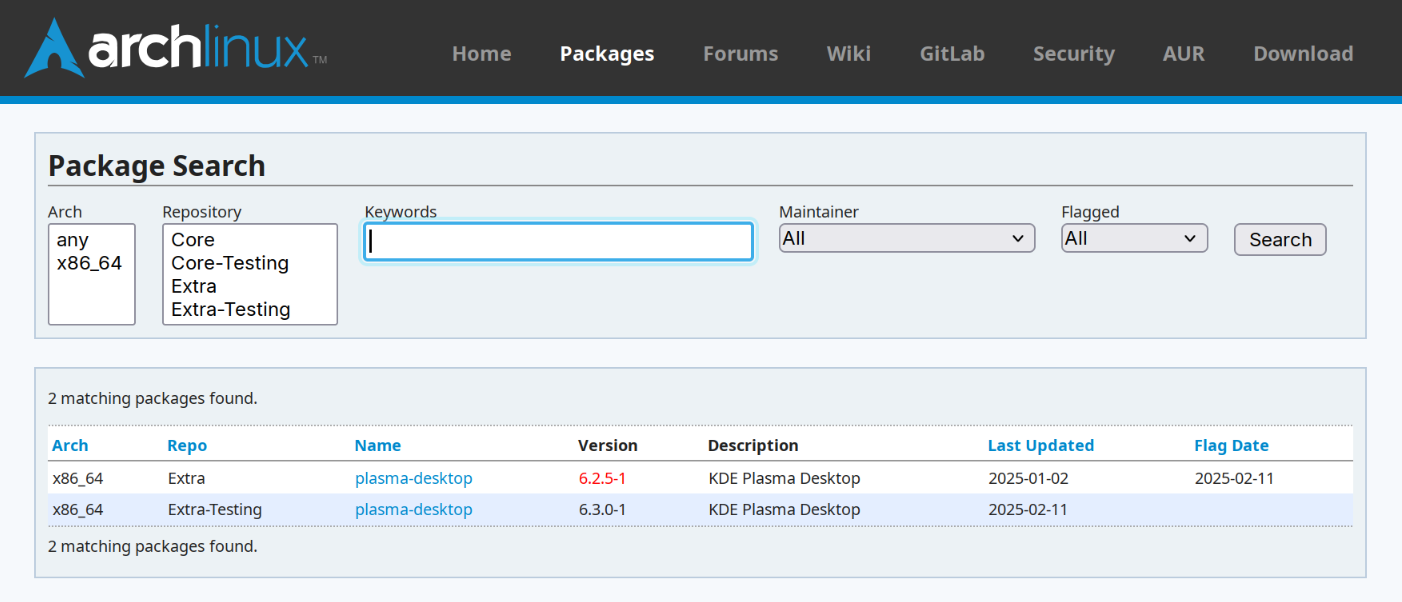Sort results by Last Updated column

[1041, 446]
